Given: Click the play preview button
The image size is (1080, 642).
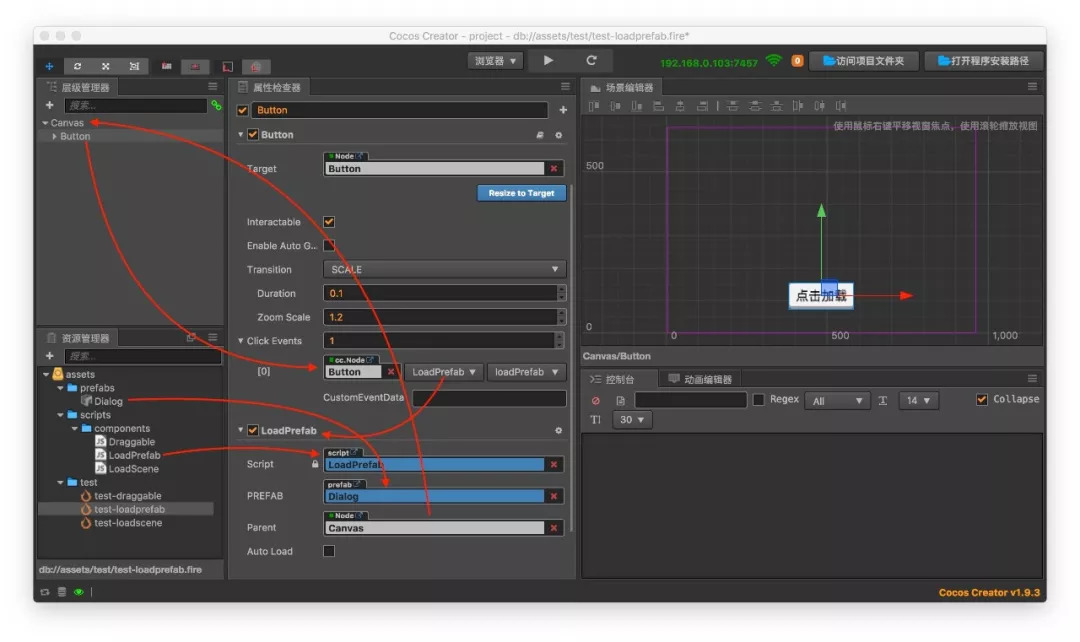Looking at the screenshot, I should 548,61.
